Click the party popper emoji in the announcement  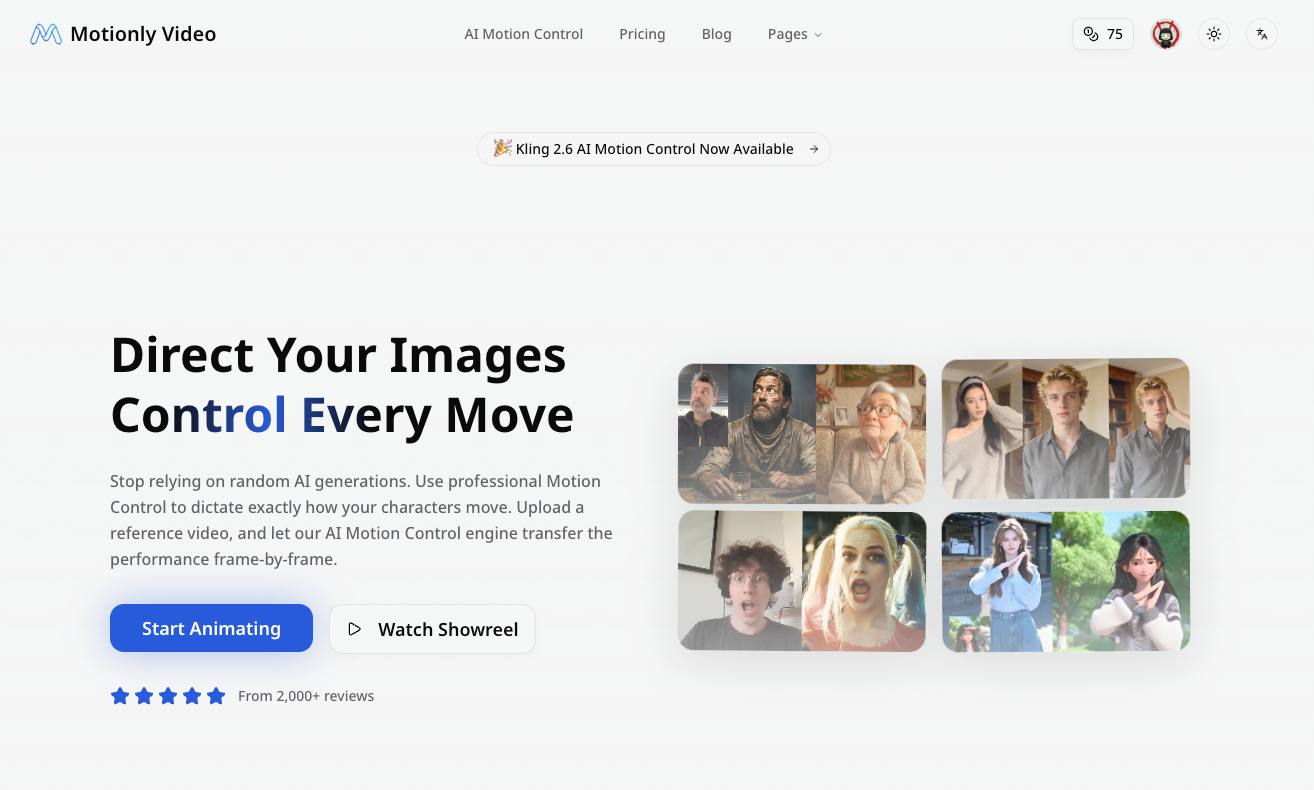pyautogui.click(x=502, y=148)
